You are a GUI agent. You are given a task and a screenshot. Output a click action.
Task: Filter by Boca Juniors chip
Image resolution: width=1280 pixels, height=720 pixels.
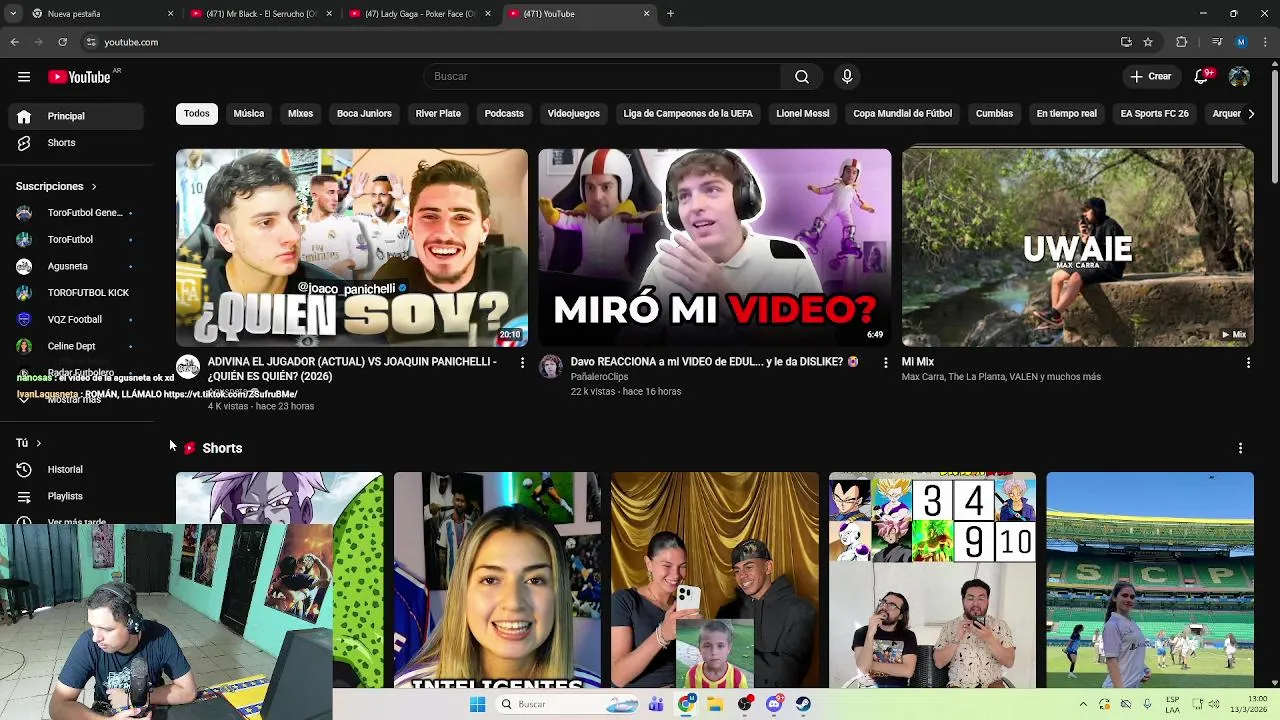(x=364, y=114)
